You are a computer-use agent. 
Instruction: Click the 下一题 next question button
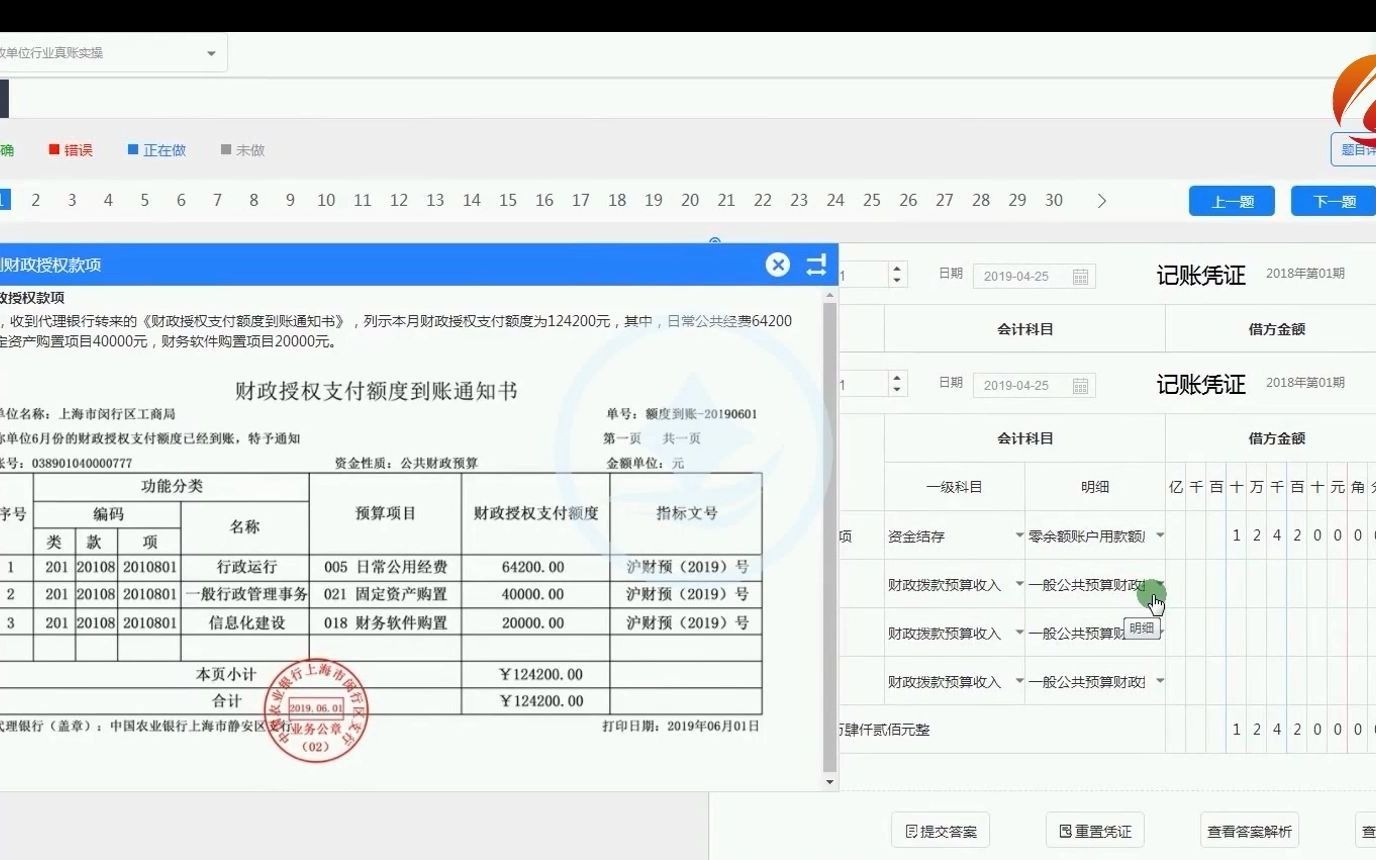pyautogui.click(x=1334, y=201)
